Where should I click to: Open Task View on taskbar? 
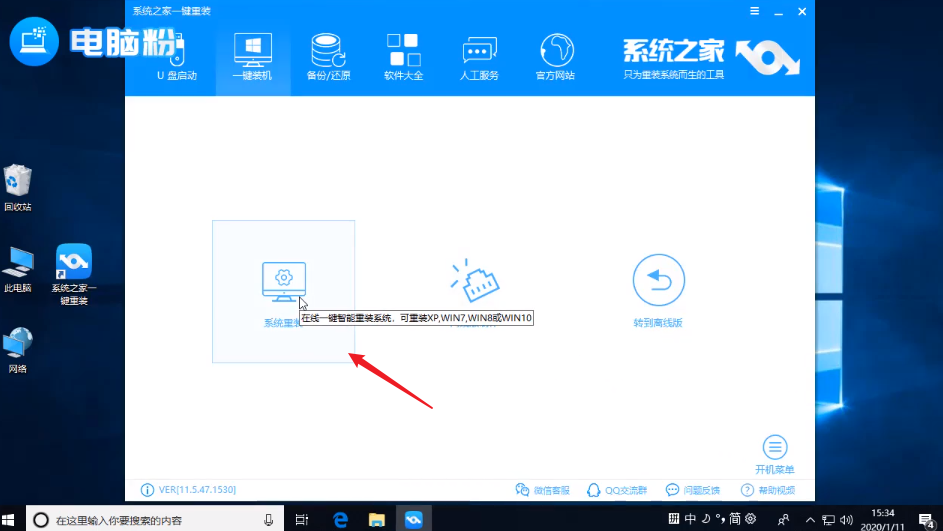[x=302, y=520]
